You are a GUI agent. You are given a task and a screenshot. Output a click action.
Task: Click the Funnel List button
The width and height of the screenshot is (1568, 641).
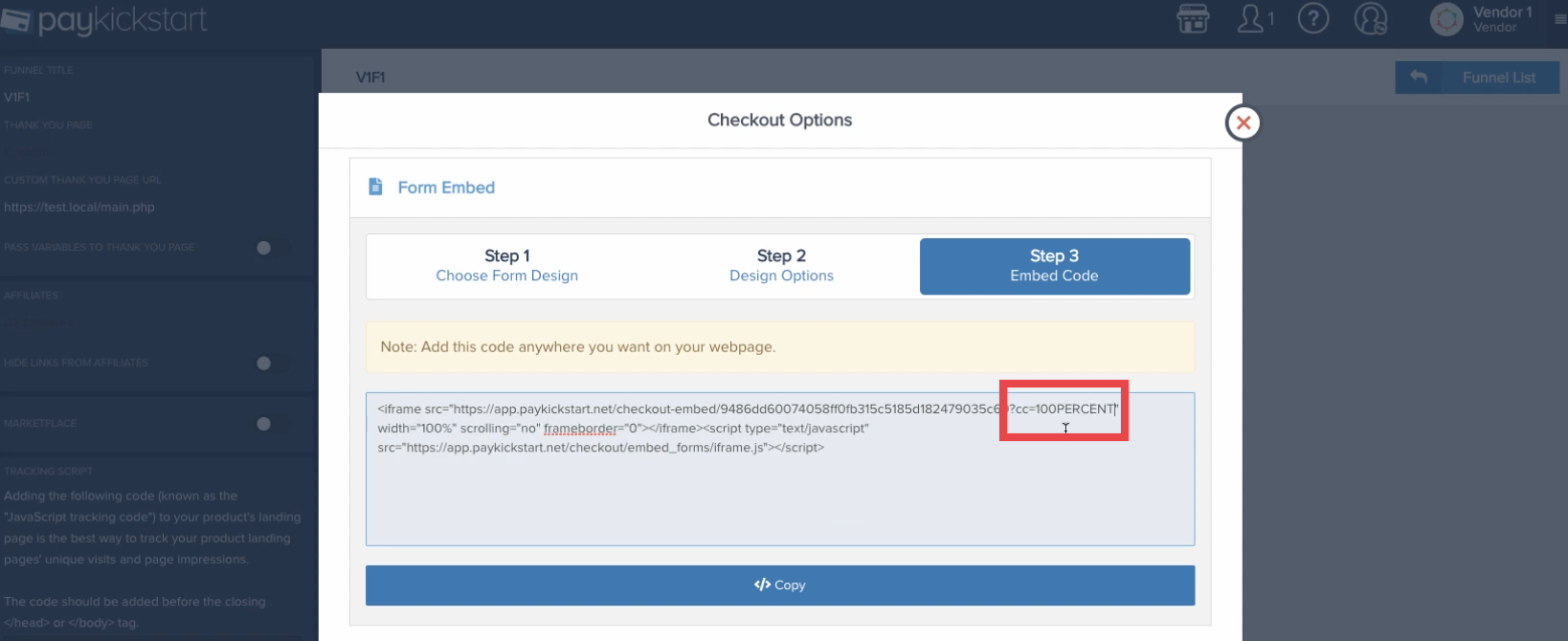coord(1477,77)
